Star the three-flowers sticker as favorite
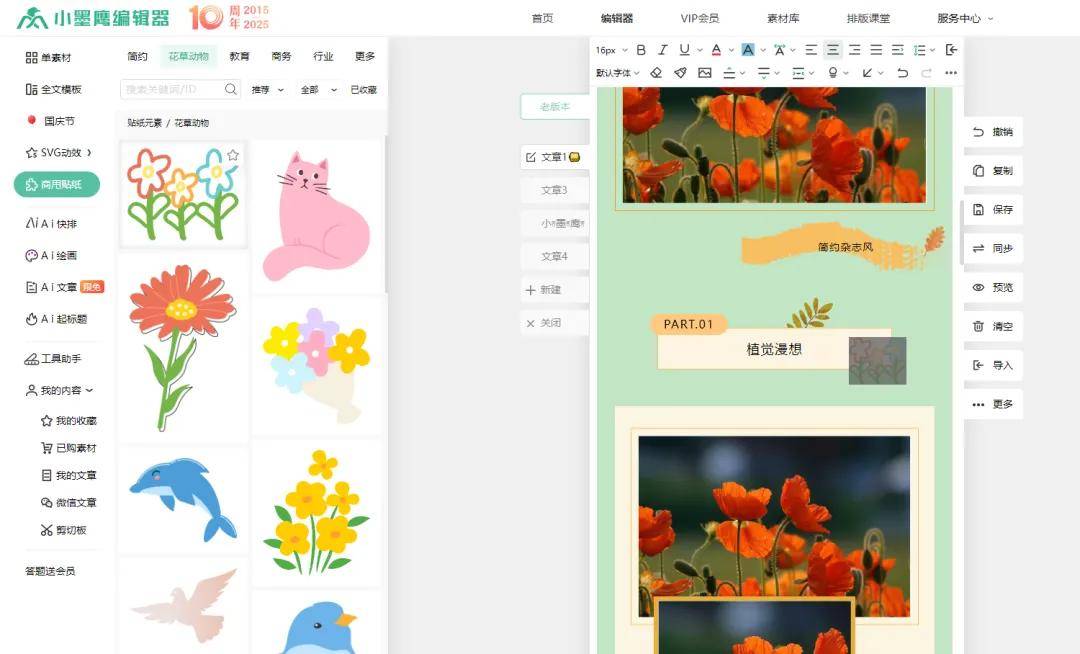 coord(233,155)
